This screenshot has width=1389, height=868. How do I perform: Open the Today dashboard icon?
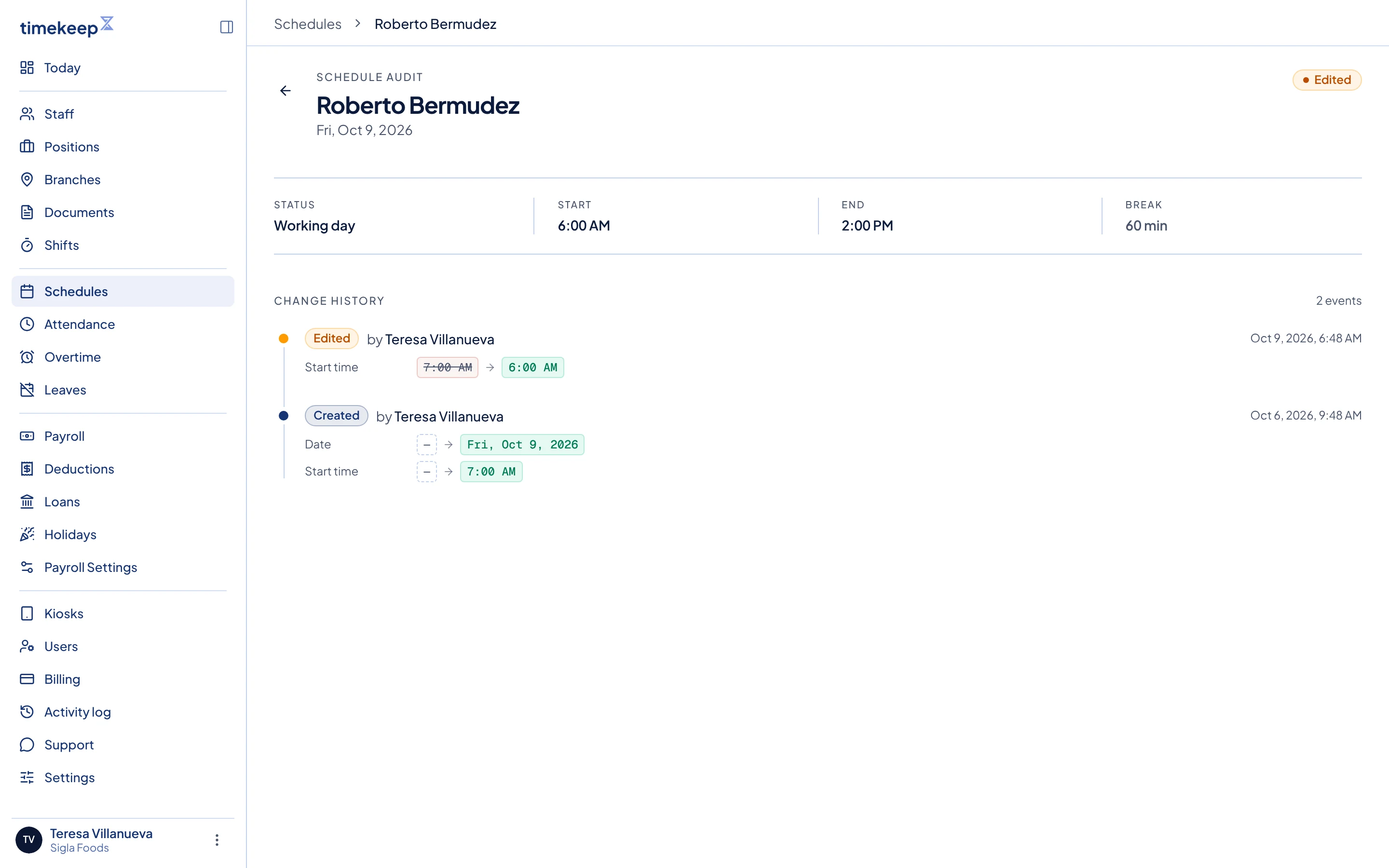(27, 68)
